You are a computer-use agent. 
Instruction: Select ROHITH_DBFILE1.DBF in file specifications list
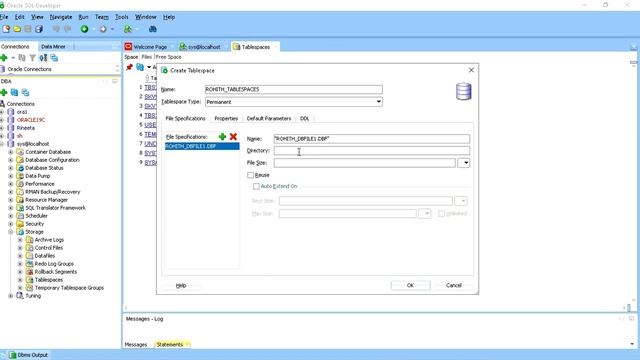click(202, 146)
